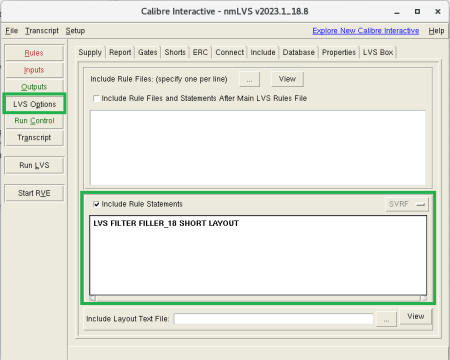Open the Outputs panel

coord(34,87)
